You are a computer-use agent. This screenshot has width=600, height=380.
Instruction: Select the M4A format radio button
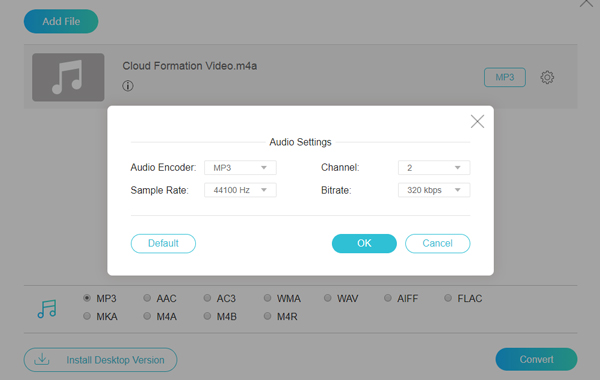(147, 316)
